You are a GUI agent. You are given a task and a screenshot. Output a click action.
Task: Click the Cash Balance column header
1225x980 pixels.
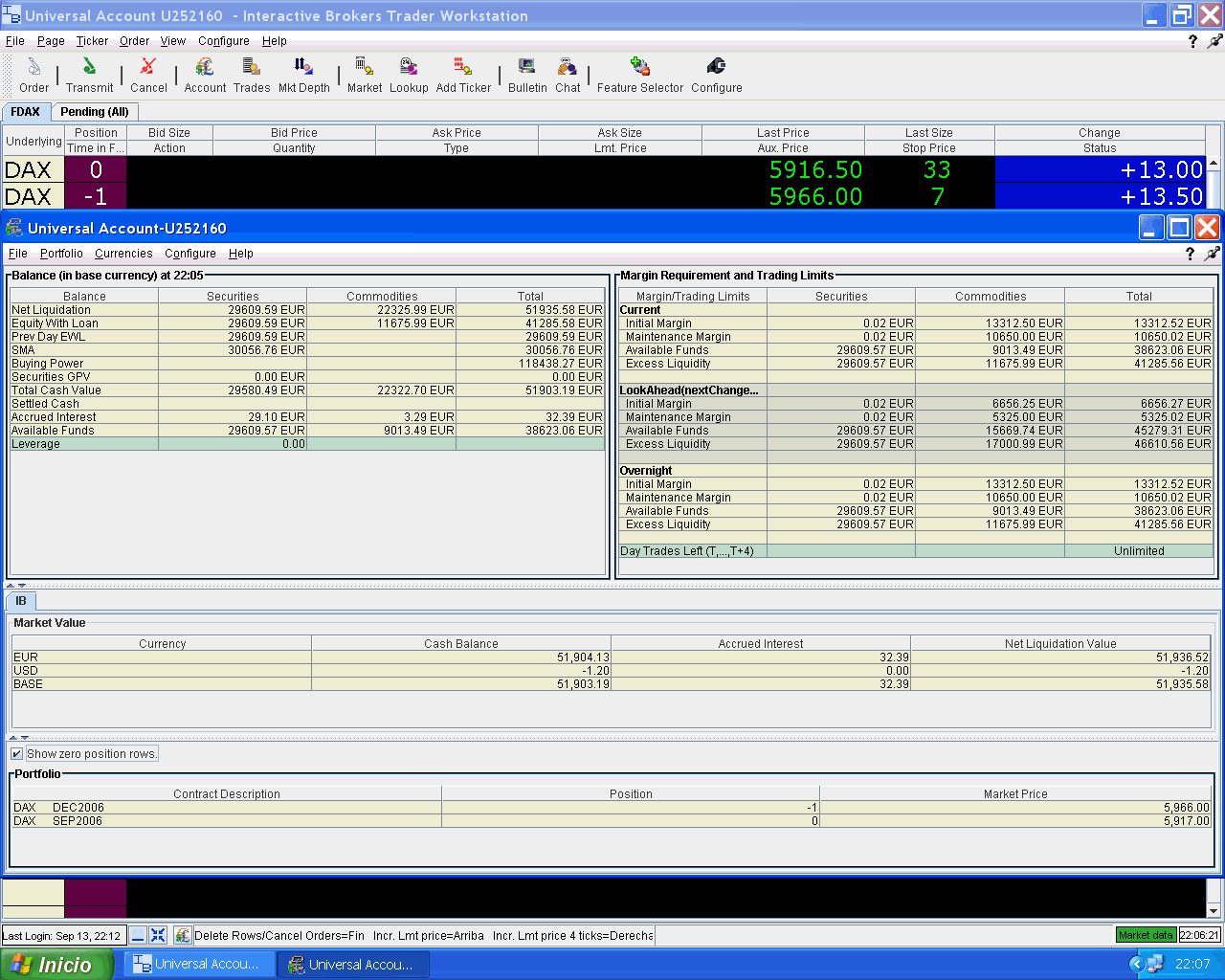(461, 644)
